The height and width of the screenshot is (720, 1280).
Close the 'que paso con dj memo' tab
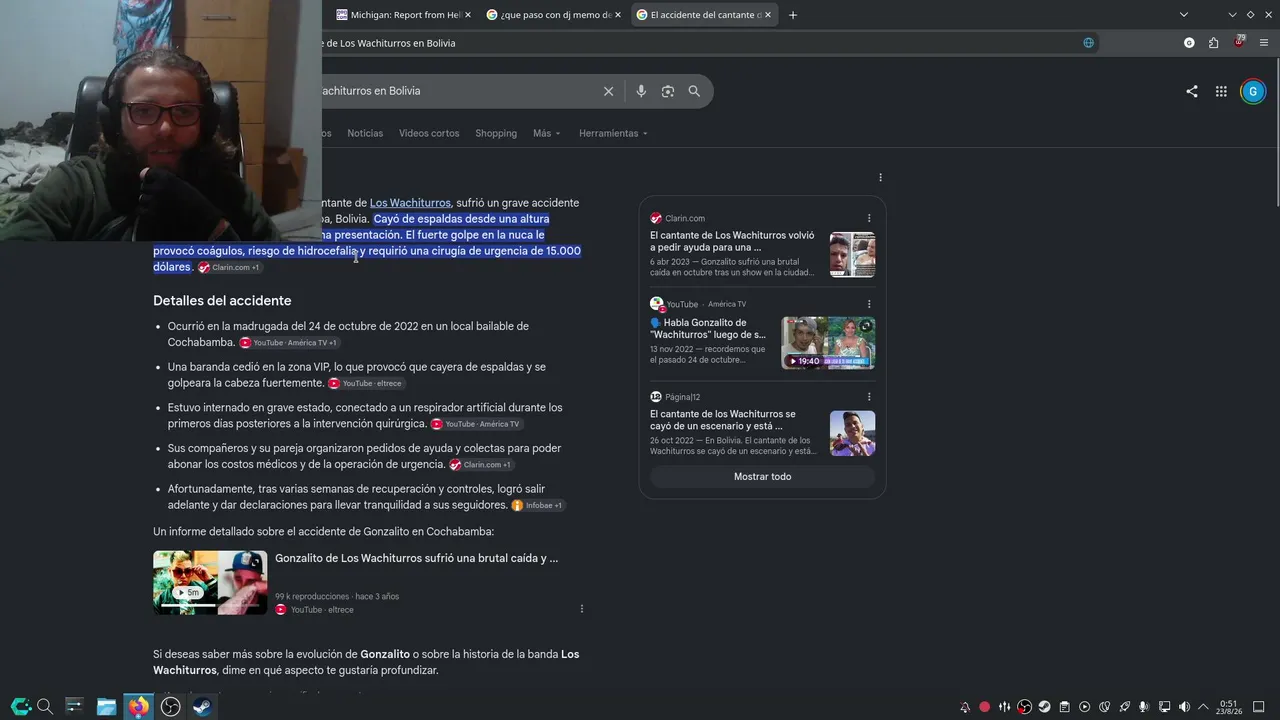click(x=618, y=15)
